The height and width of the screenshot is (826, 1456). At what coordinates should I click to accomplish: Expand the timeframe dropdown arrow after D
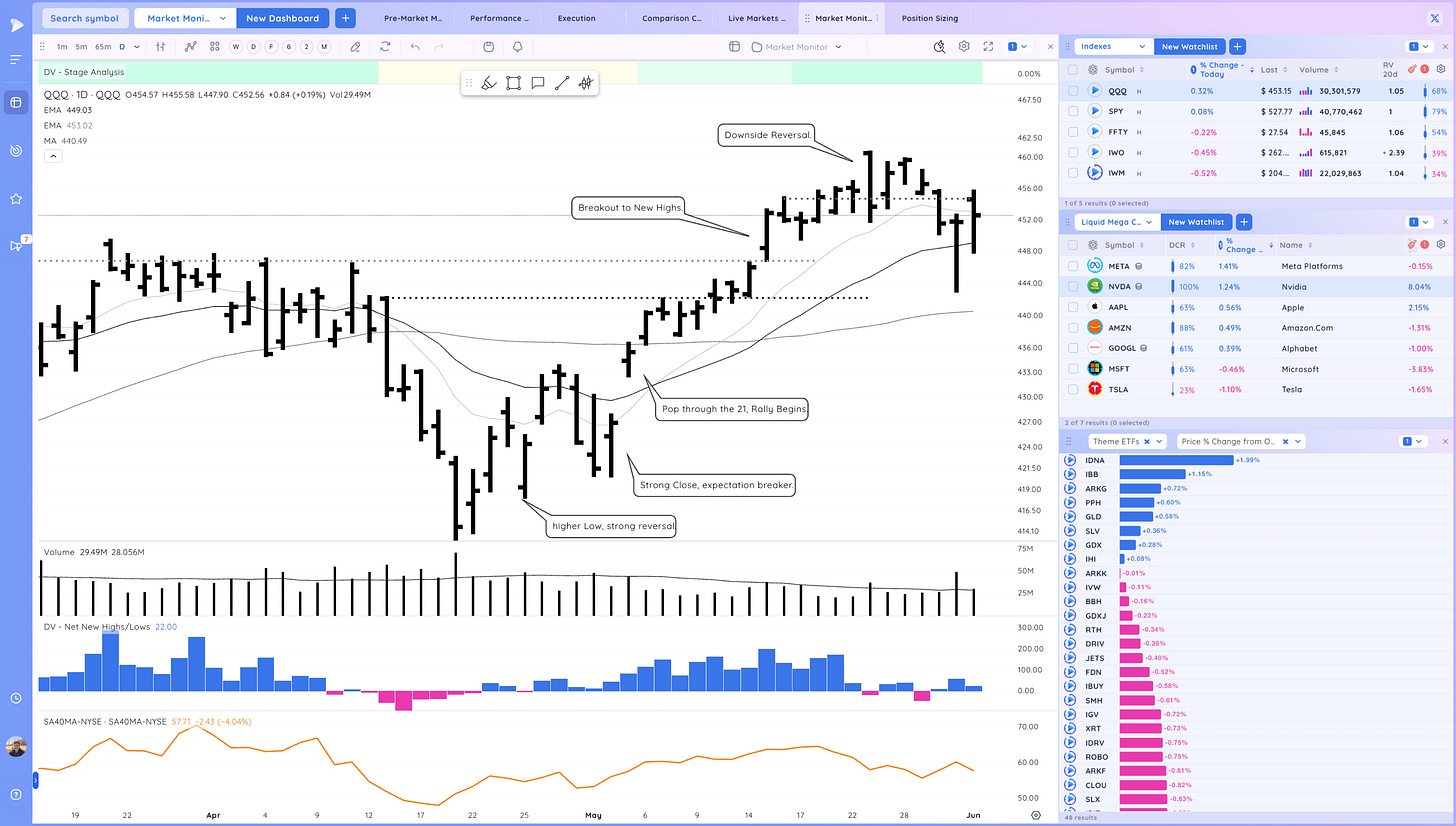click(137, 46)
